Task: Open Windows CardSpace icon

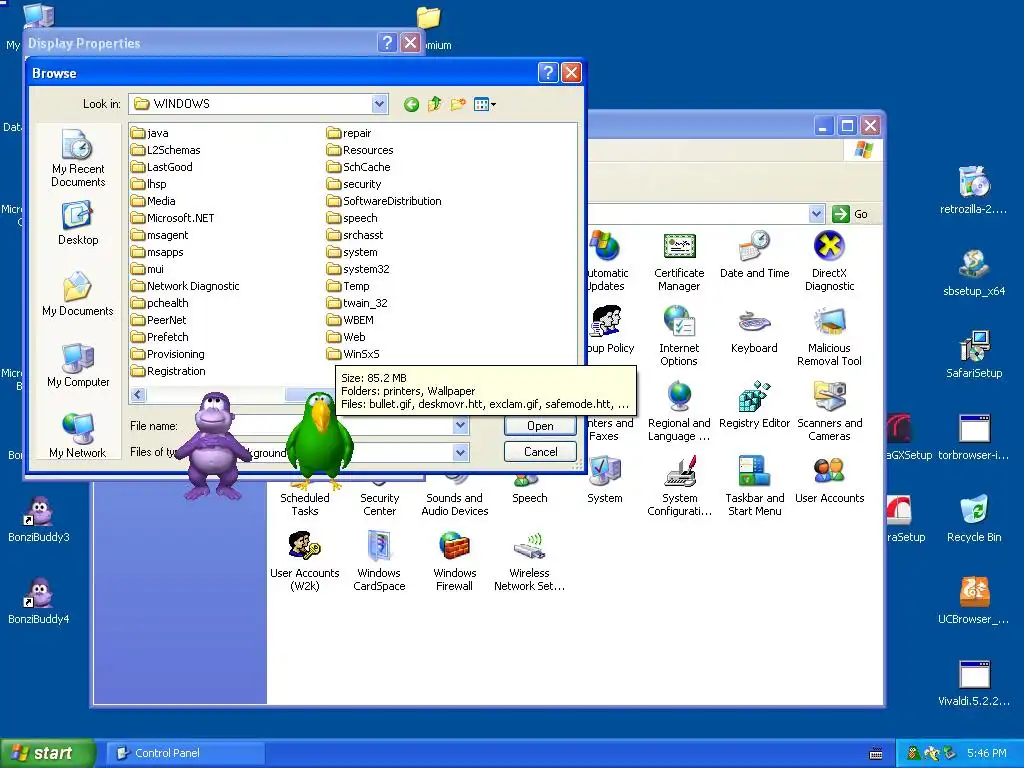Action: pyautogui.click(x=379, y=562)
